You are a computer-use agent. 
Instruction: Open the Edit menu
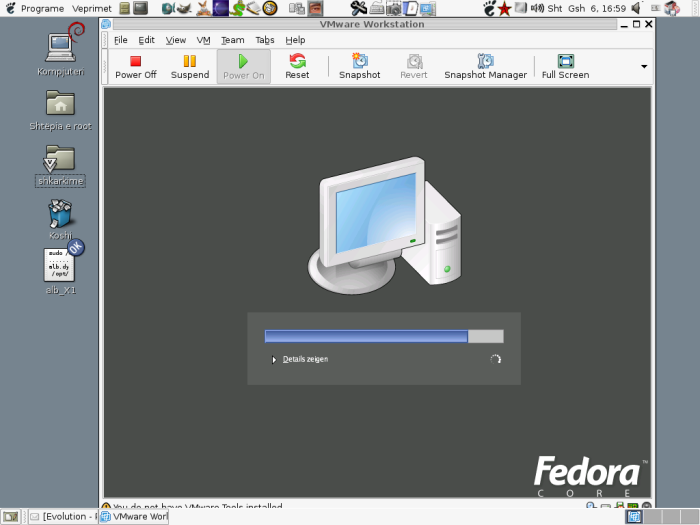146,40
